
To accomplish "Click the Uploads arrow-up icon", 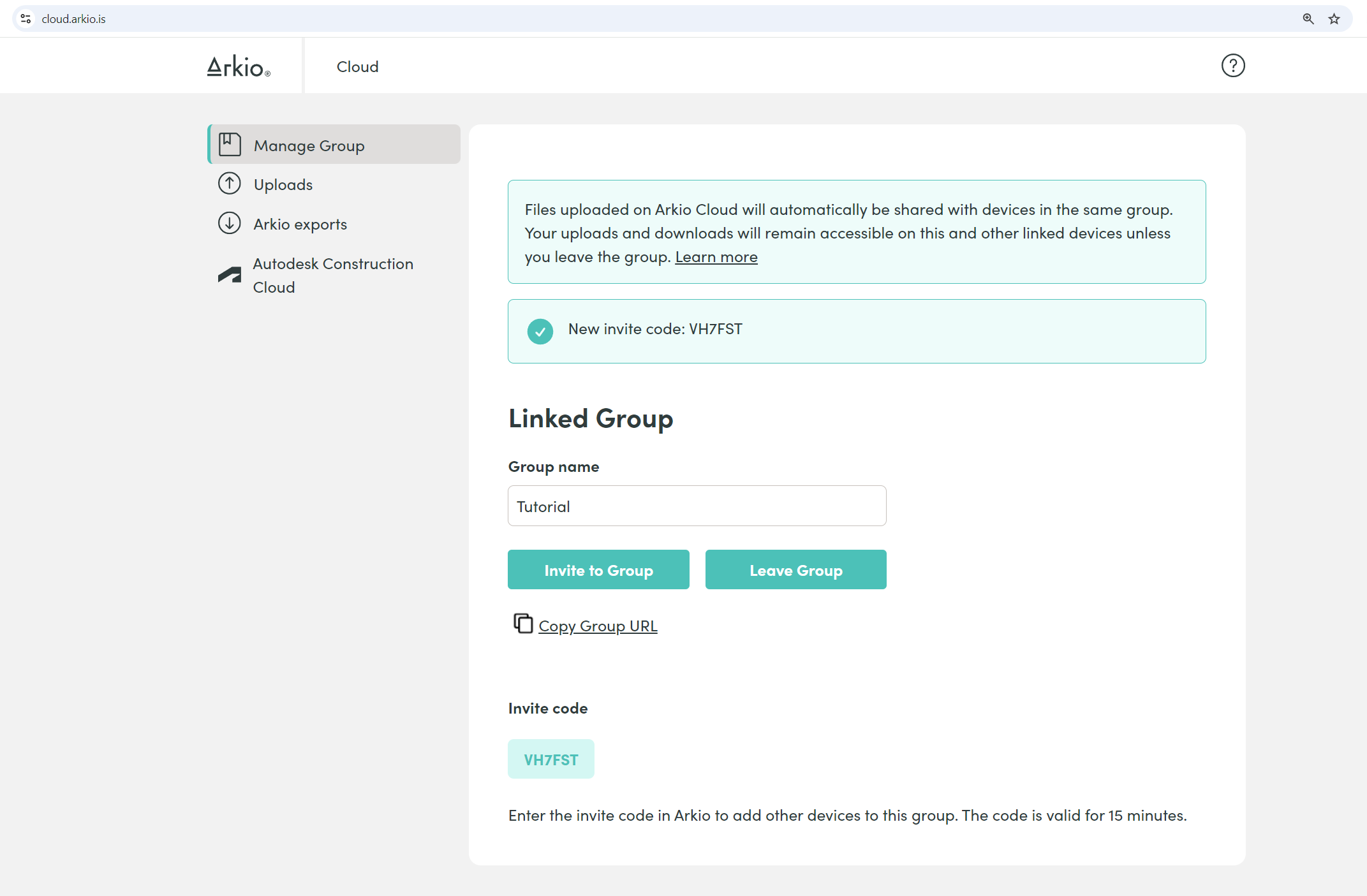I will click(x=230, y=184).
